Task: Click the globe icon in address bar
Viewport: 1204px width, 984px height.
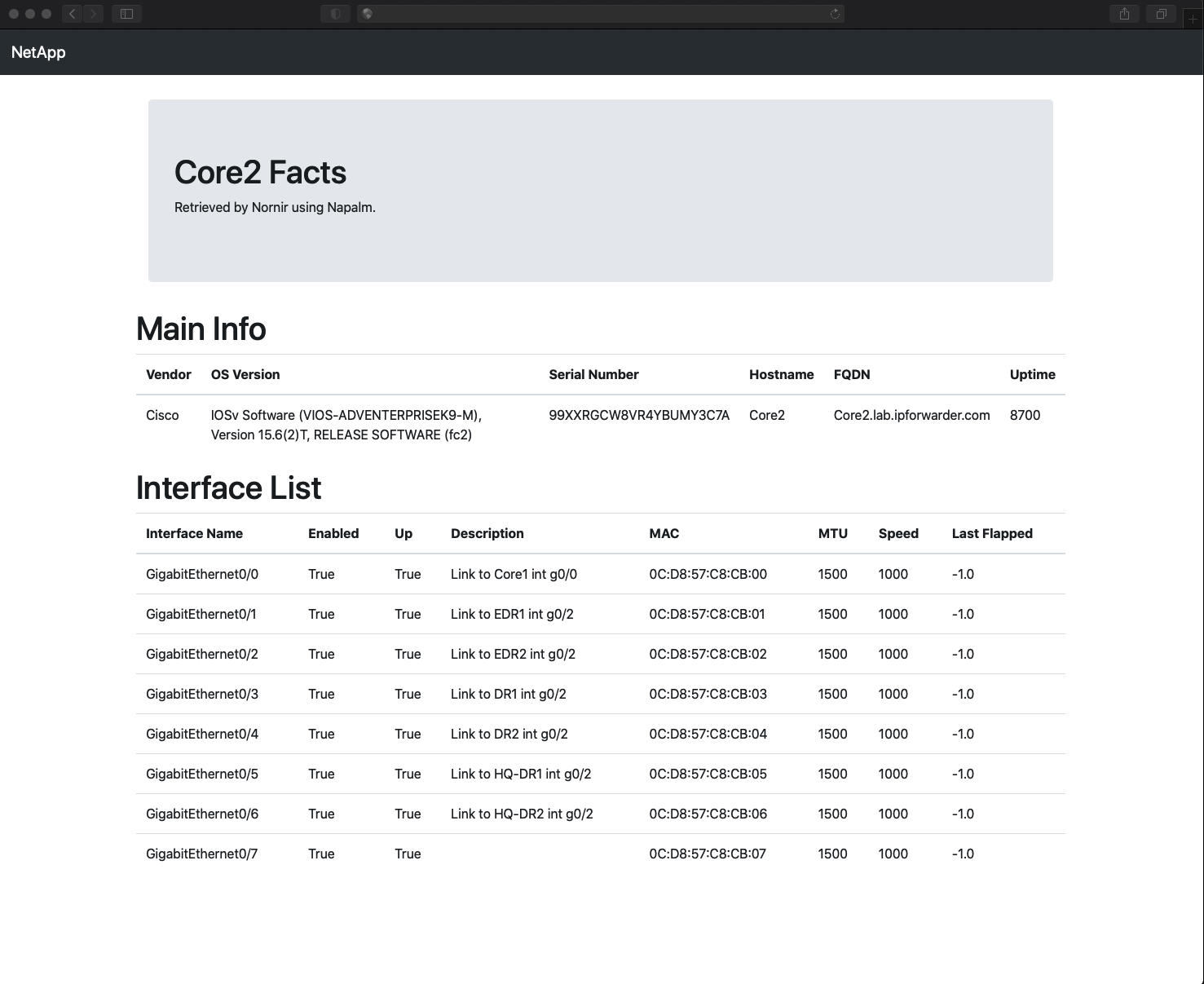Action: pyautogui.click(x=368, y=13)
